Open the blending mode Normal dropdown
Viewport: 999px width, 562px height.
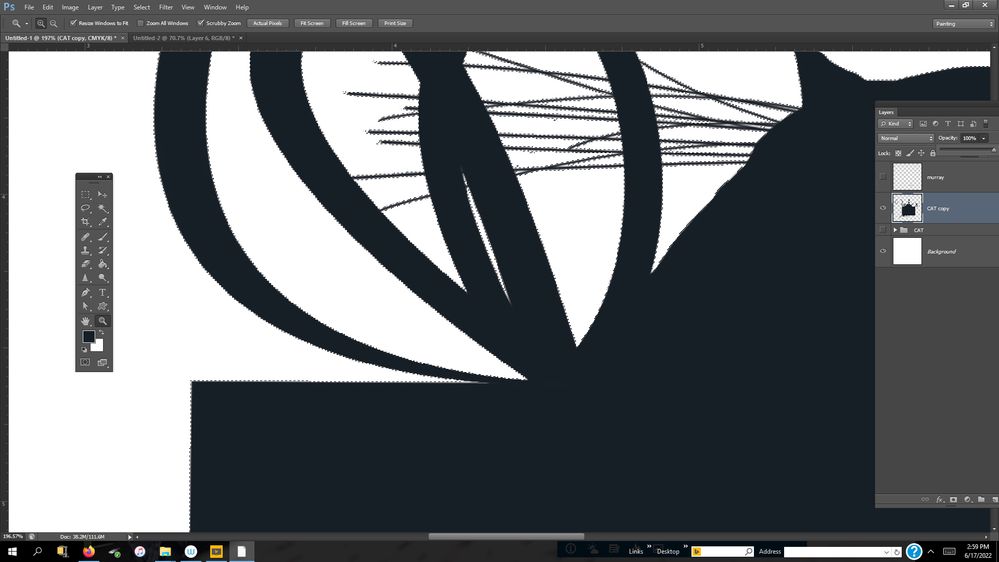(x=906, y=138)
